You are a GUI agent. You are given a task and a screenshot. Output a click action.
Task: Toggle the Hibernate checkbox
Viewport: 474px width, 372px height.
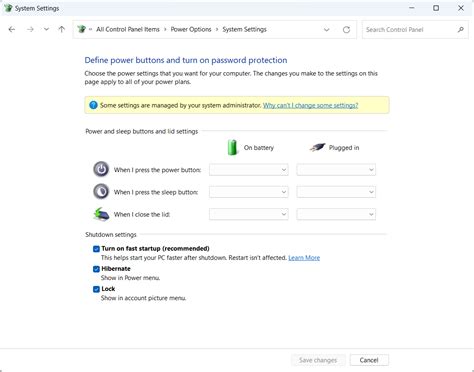(x=96, y=269)
